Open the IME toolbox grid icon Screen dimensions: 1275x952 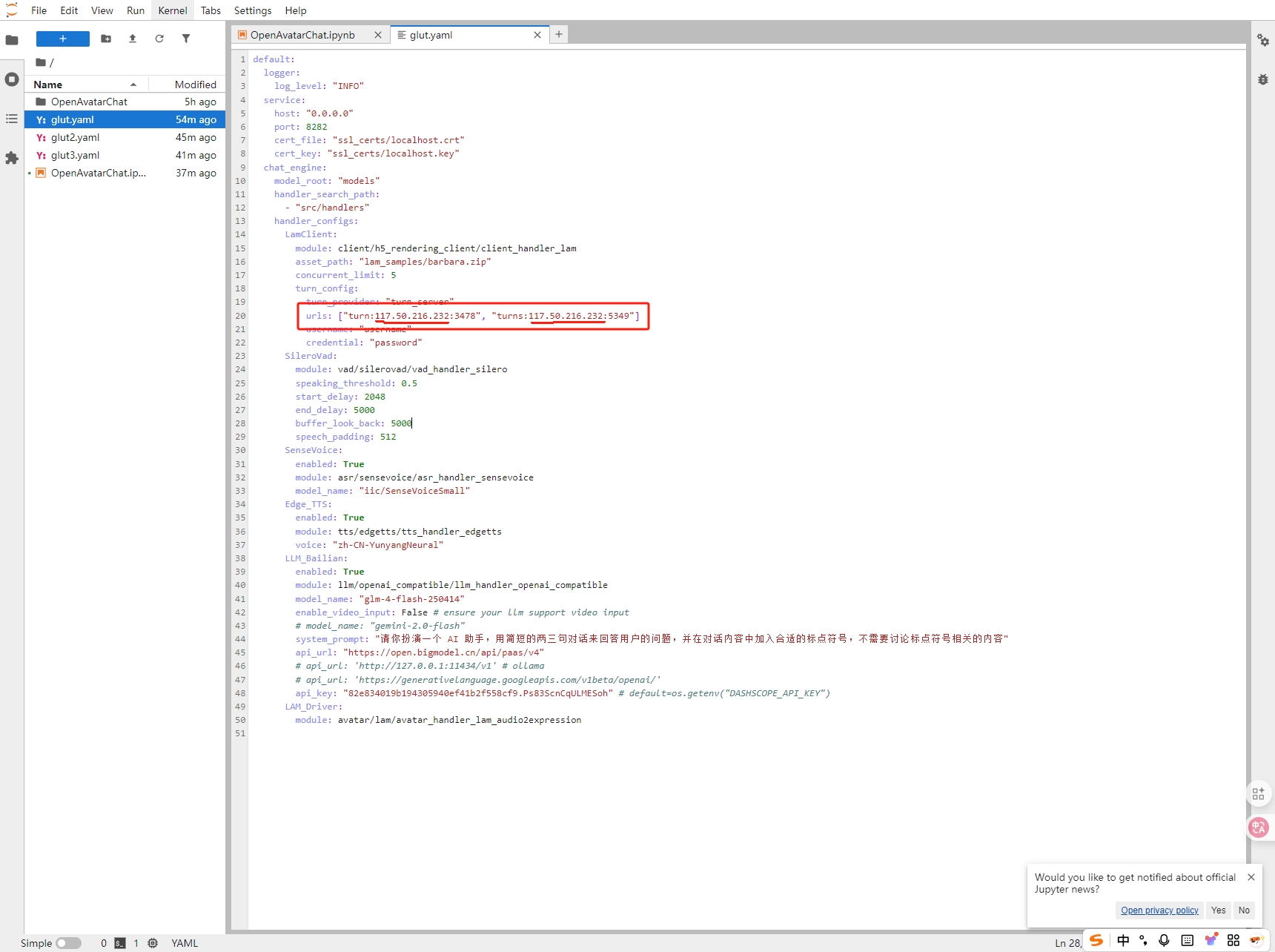[x=1233, y=940]
